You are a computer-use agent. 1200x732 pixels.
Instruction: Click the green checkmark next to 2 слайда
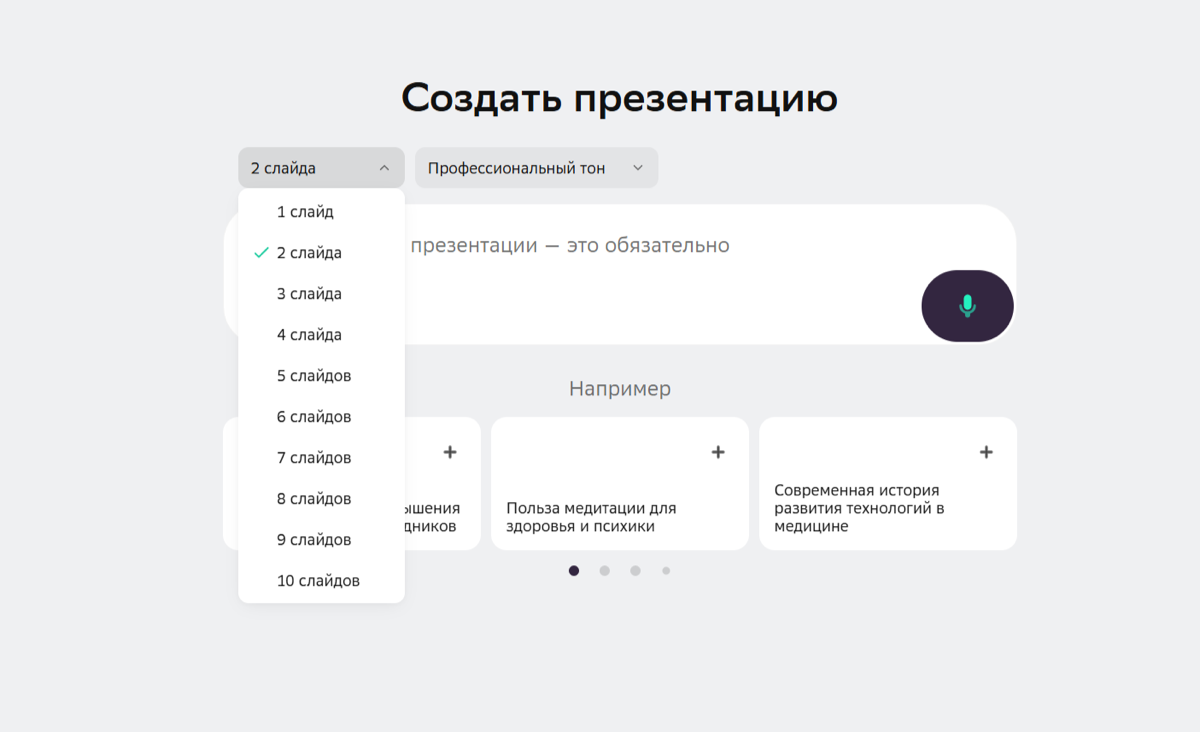[259, 252]
